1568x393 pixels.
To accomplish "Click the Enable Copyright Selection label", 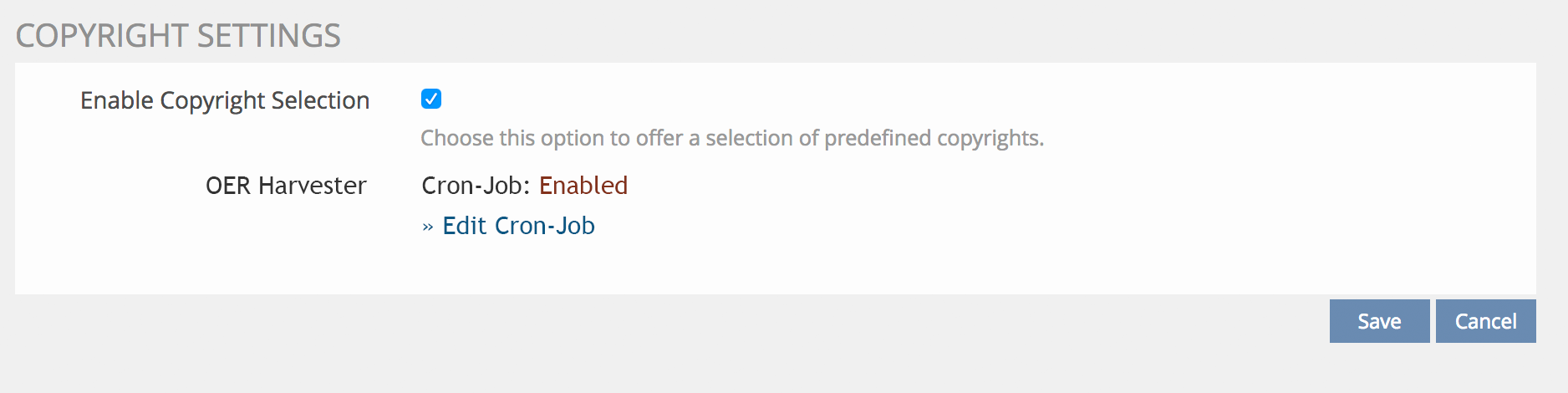I will point(224,101).
